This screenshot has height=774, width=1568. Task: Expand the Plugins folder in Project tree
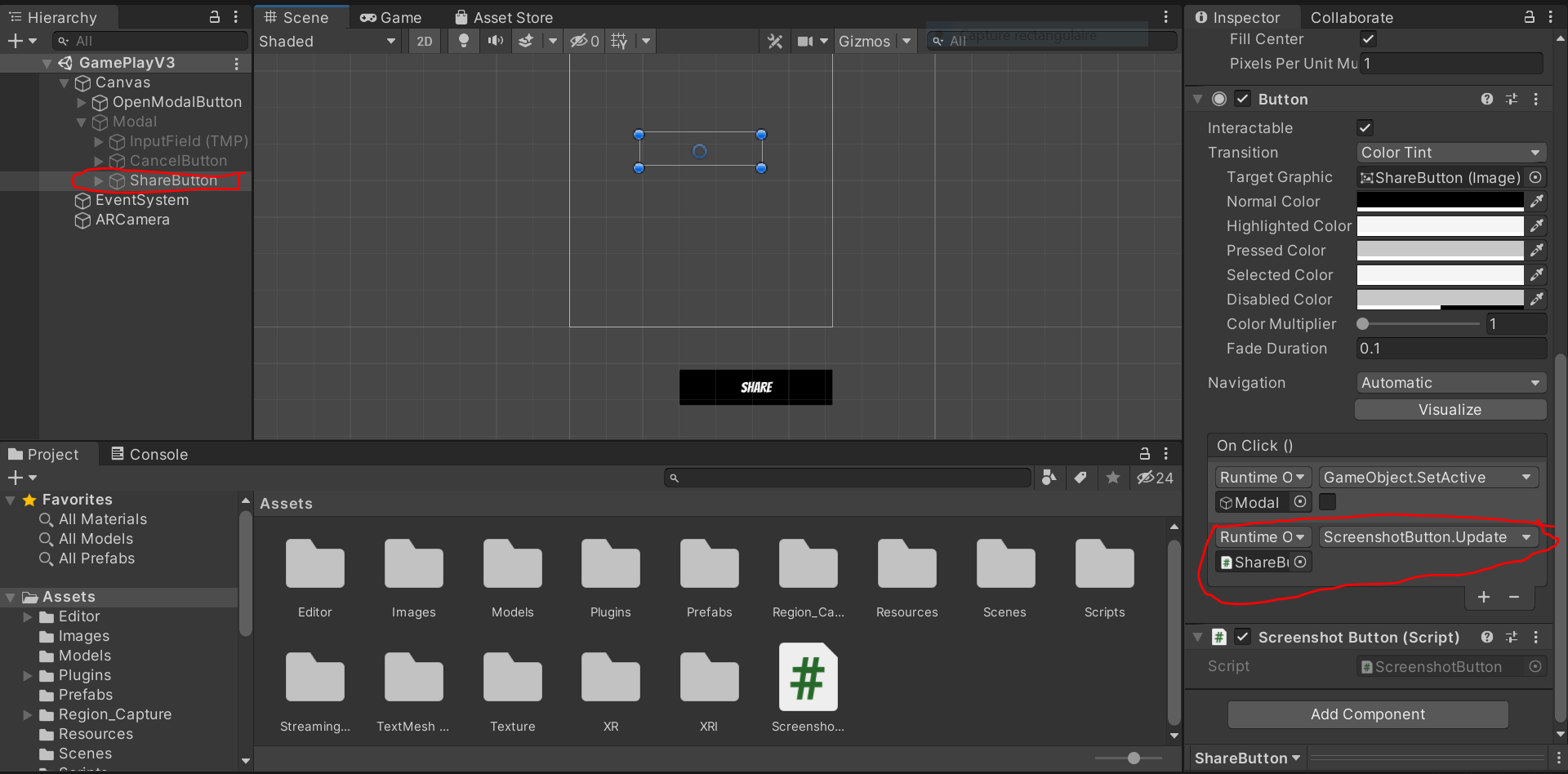27,675
